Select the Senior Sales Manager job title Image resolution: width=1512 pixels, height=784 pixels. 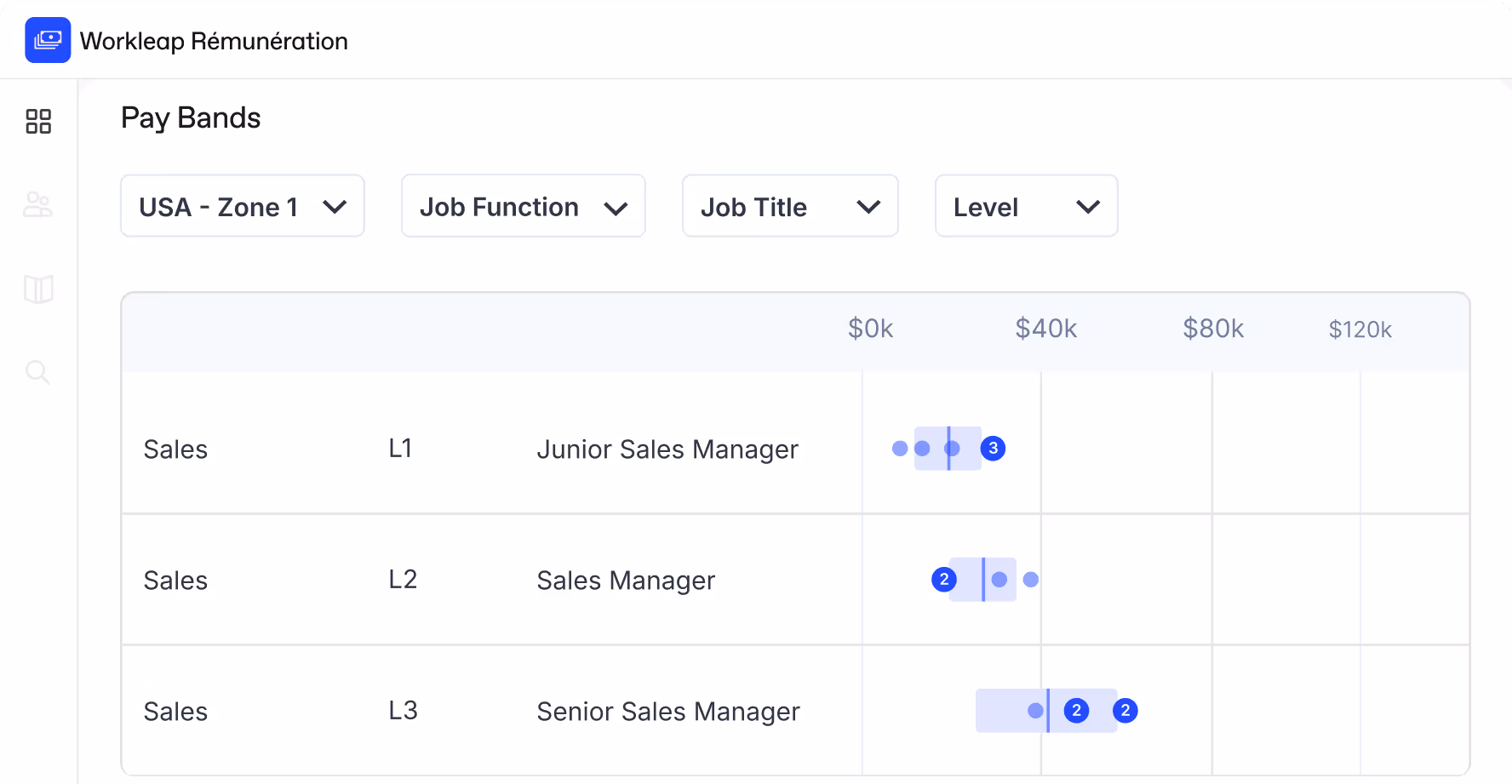[668, 712]
